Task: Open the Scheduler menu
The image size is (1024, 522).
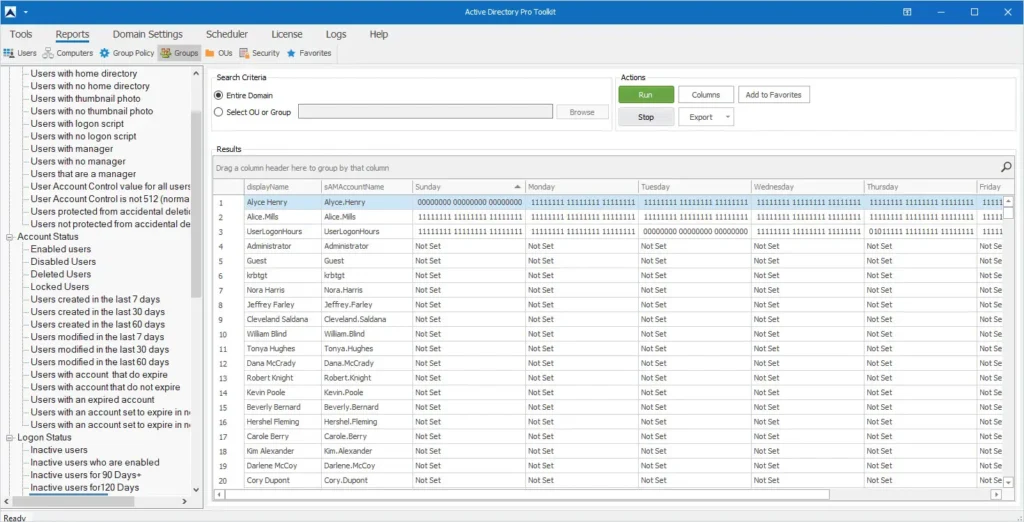Action: click(x=227, y=34)
